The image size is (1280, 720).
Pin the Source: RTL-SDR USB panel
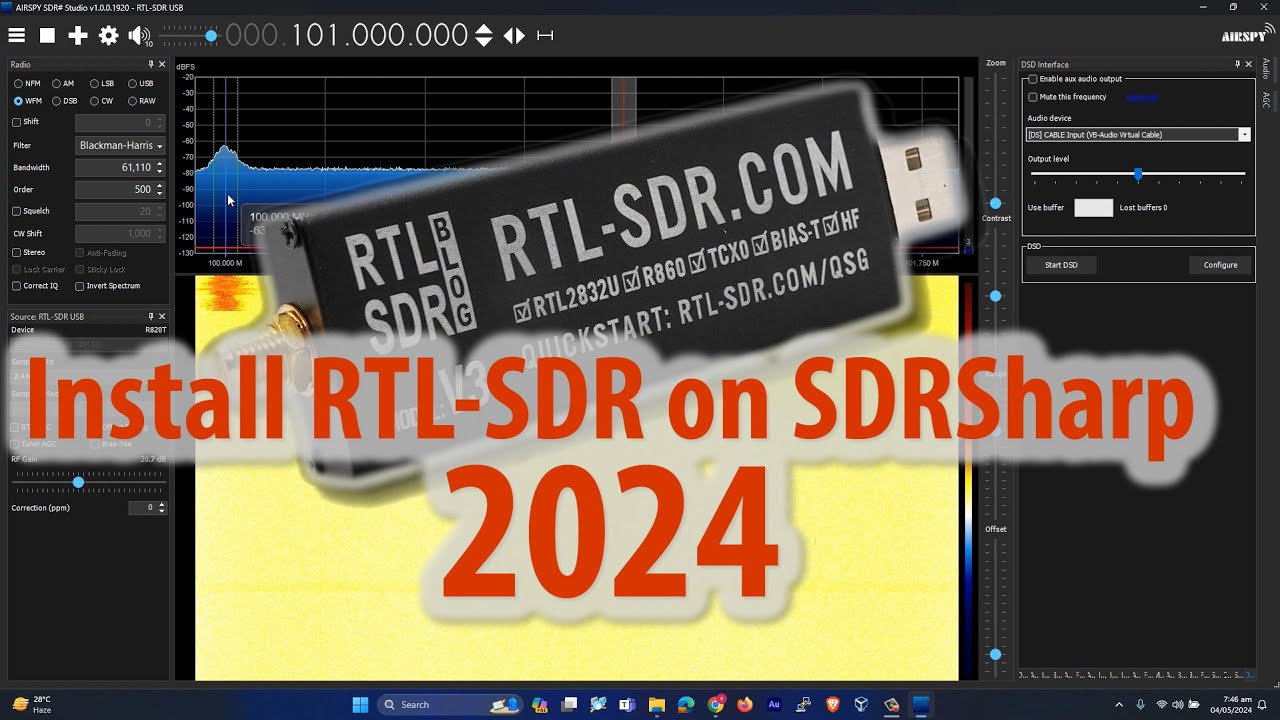[x=151, y=317]
